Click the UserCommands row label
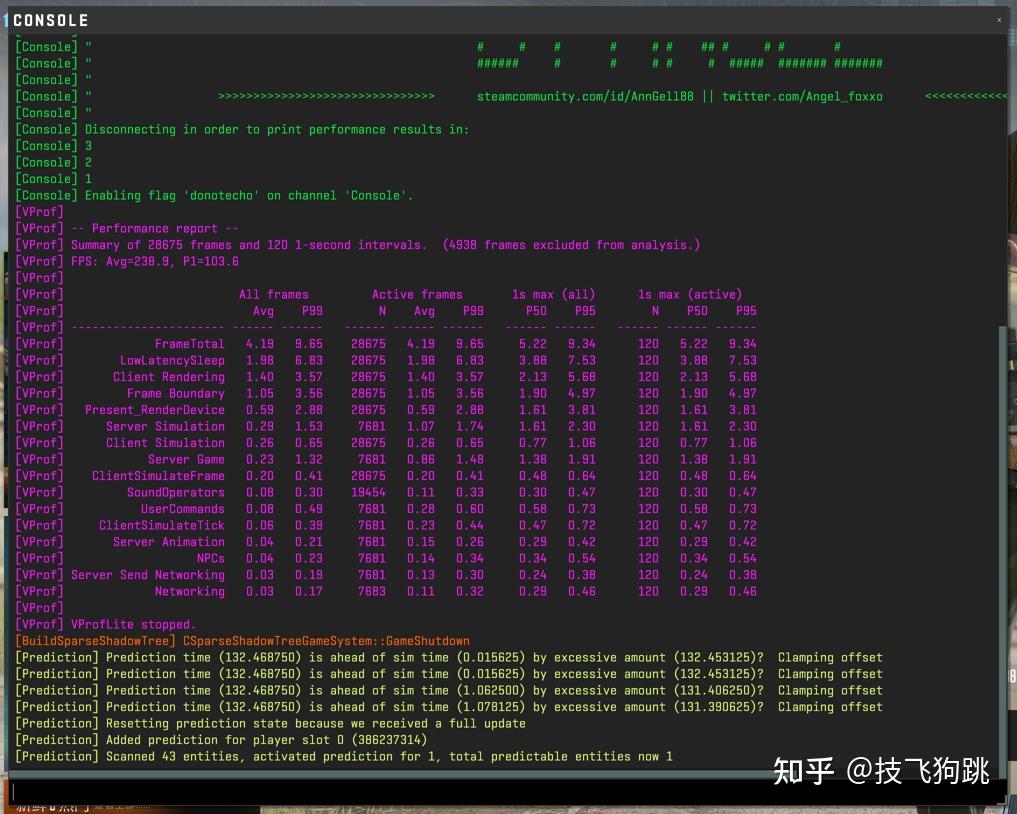Viewport: 1017px width, 814px height. [x=183, y=509]
